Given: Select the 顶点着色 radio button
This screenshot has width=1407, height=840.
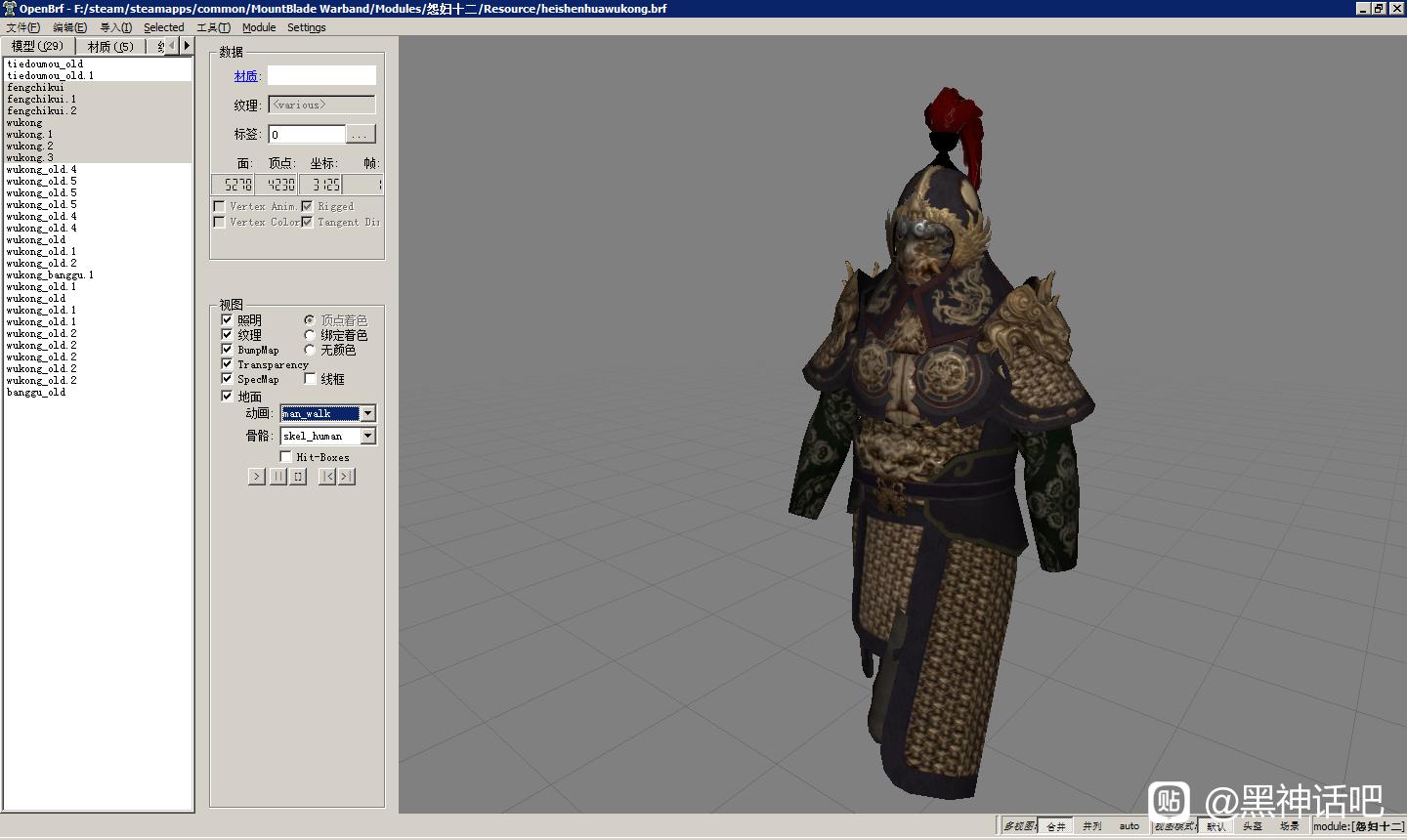Looking at the screenshot, I should [309, 319].
